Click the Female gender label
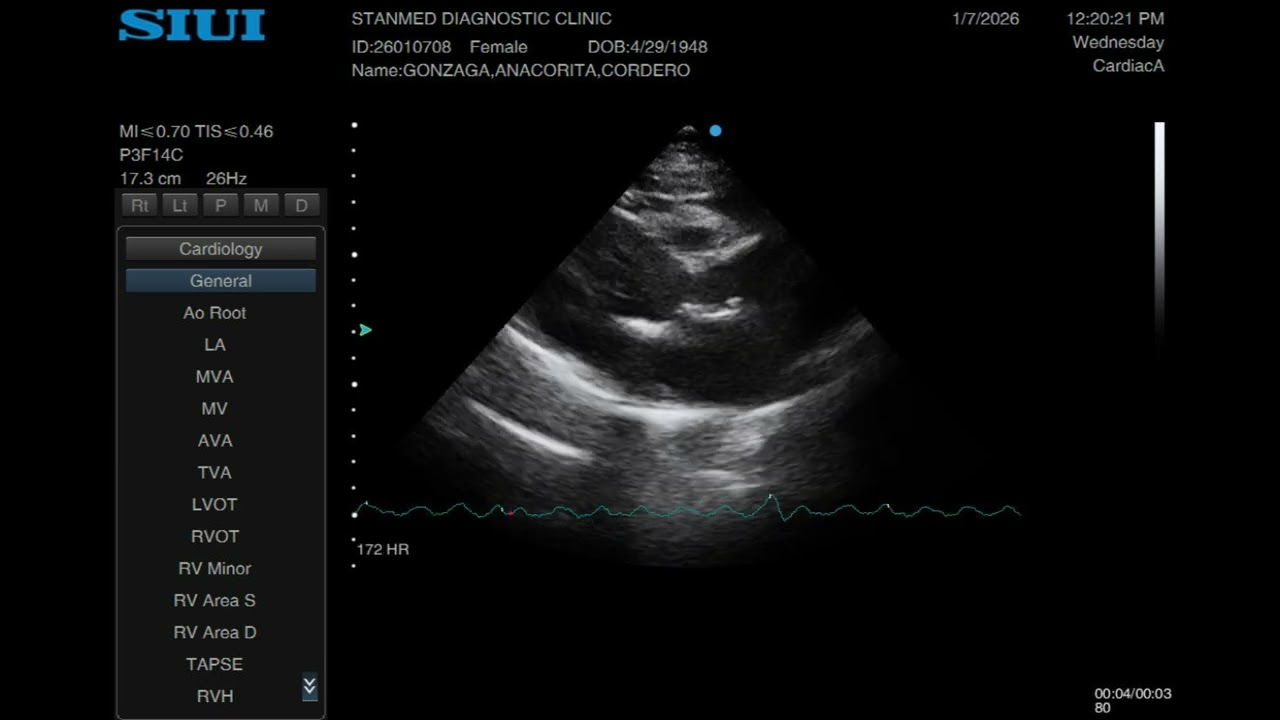The width and height of the screenshot is (1280, 720). (499, 47)
